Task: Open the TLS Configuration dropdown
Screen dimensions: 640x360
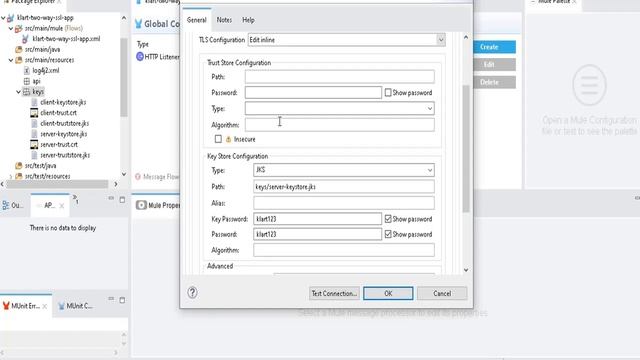Action: coord(441,40)
